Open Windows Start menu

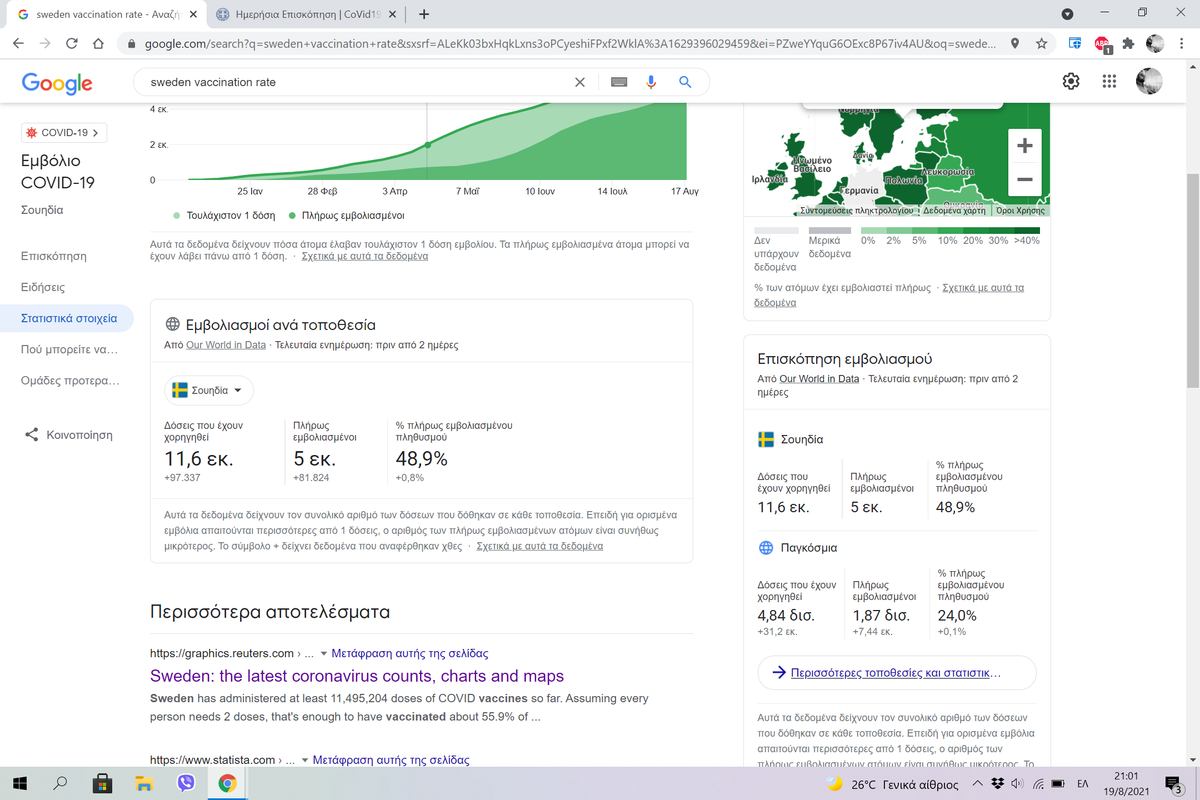point(20,784)
